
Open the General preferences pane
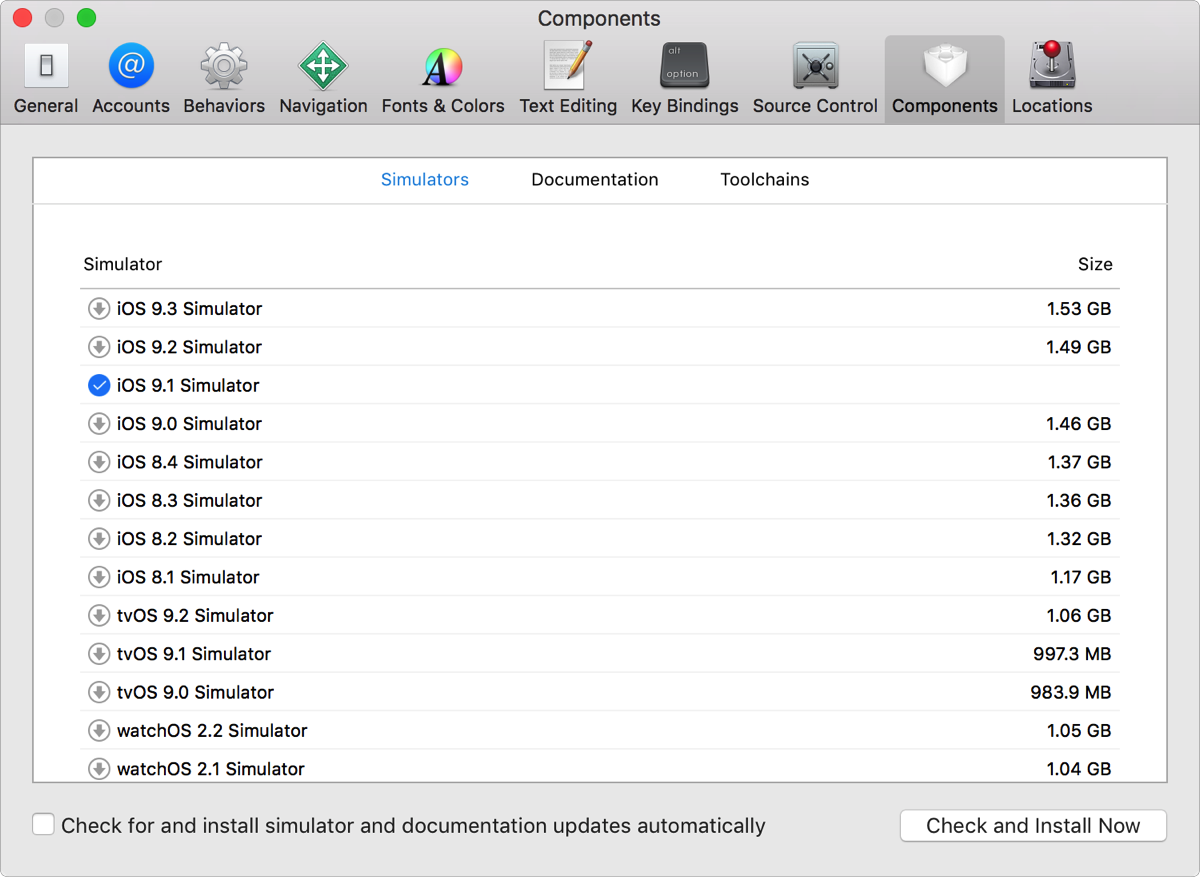tap(46, 80)
